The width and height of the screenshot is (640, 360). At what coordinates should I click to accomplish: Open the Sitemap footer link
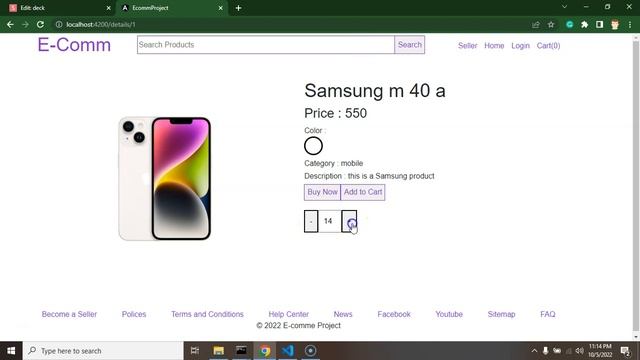point(501,314)
